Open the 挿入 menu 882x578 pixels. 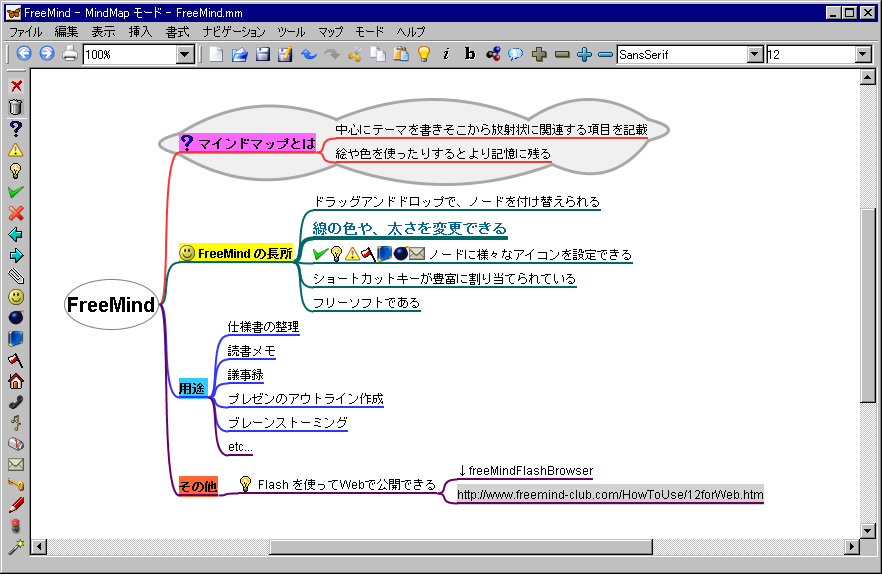[x=140, y=32]
